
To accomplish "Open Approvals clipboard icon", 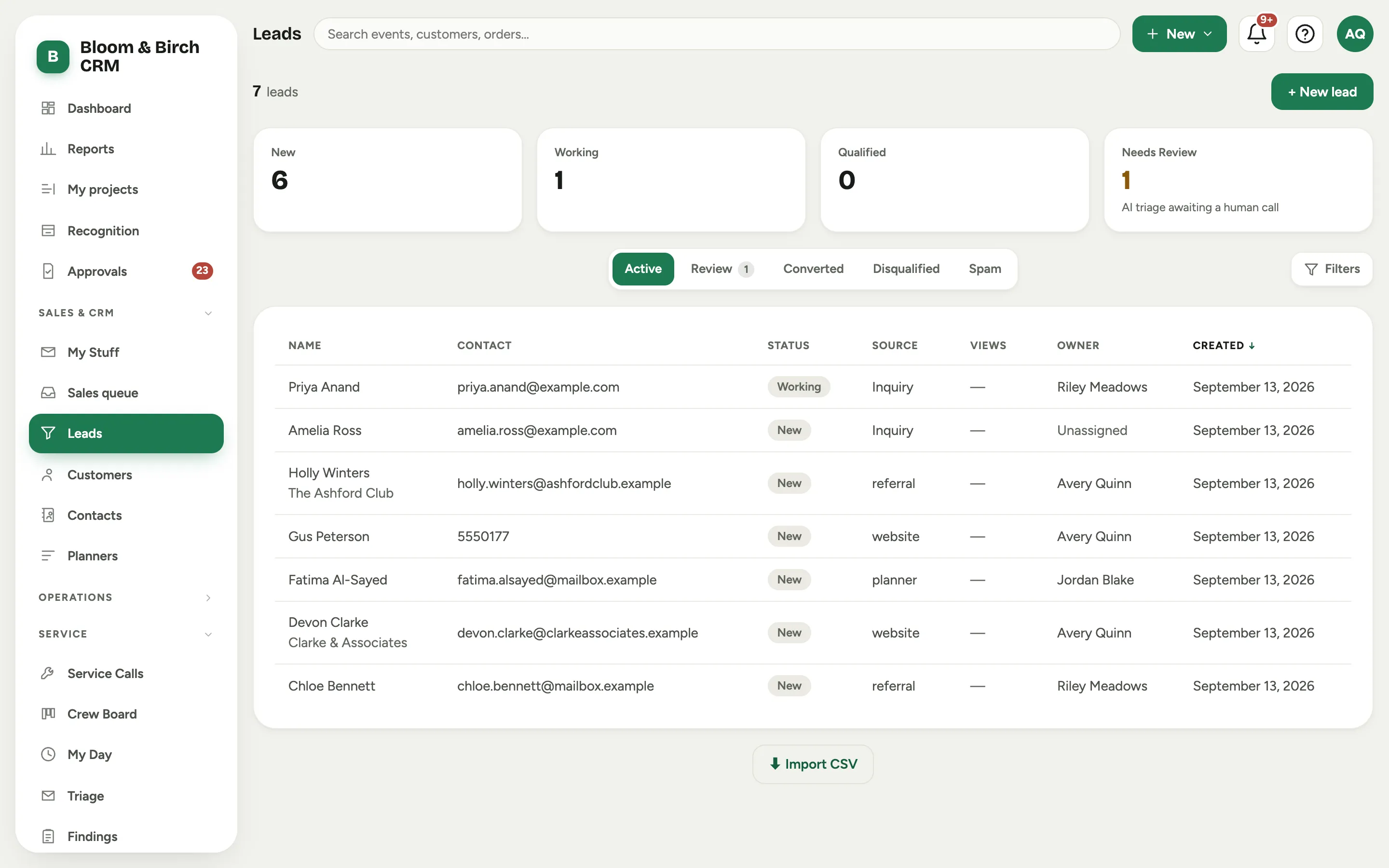I will click(48, 271).
